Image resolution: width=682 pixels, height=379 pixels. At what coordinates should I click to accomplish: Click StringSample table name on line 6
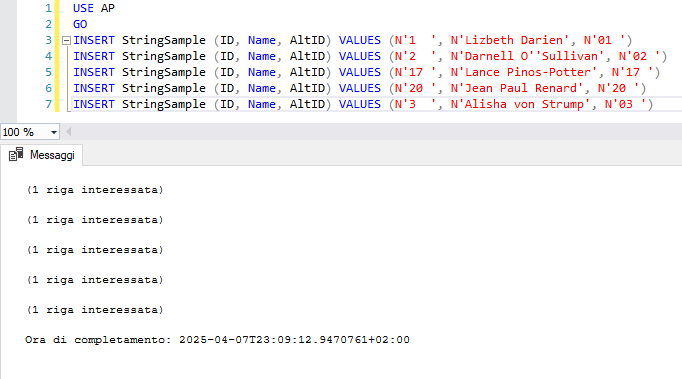tap(164, 88)
